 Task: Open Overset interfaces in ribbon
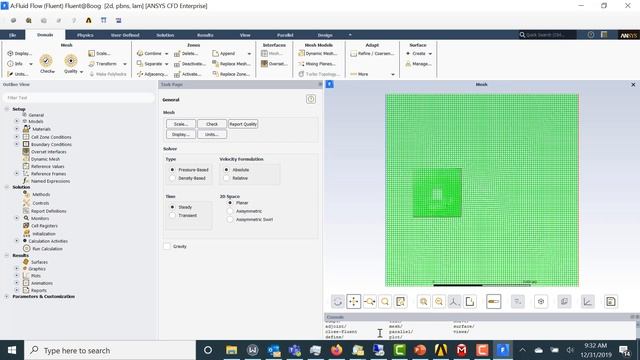[x=274, y=64]
